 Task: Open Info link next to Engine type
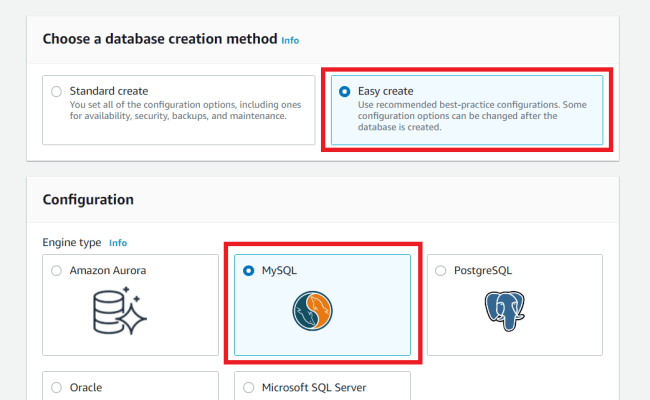pos(118,243)
